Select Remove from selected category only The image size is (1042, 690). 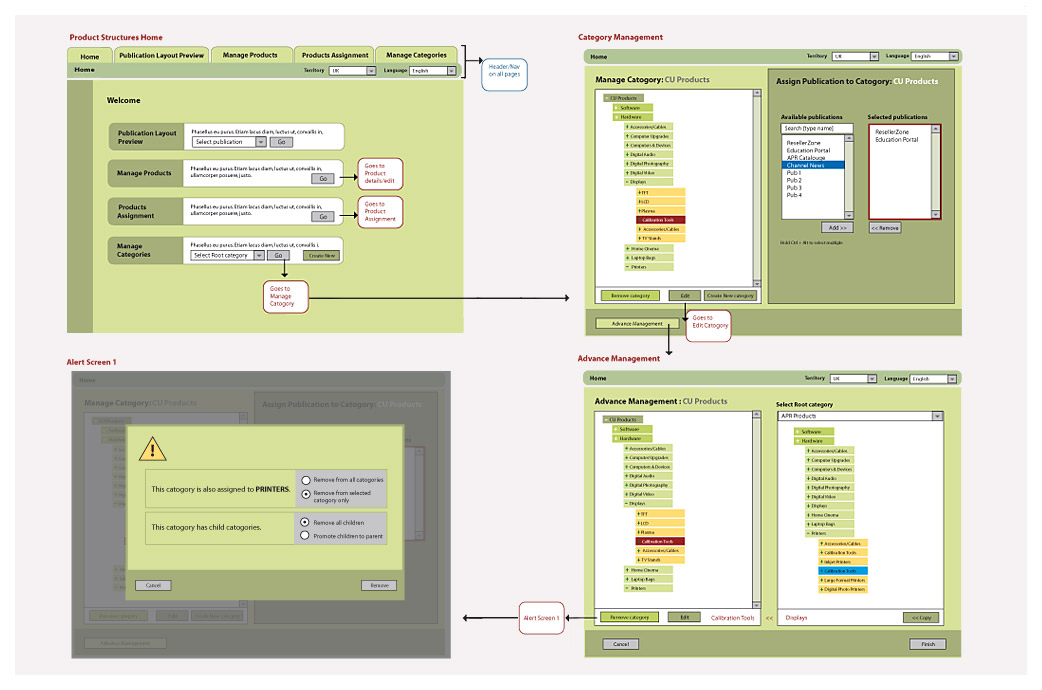click(306, 494)
